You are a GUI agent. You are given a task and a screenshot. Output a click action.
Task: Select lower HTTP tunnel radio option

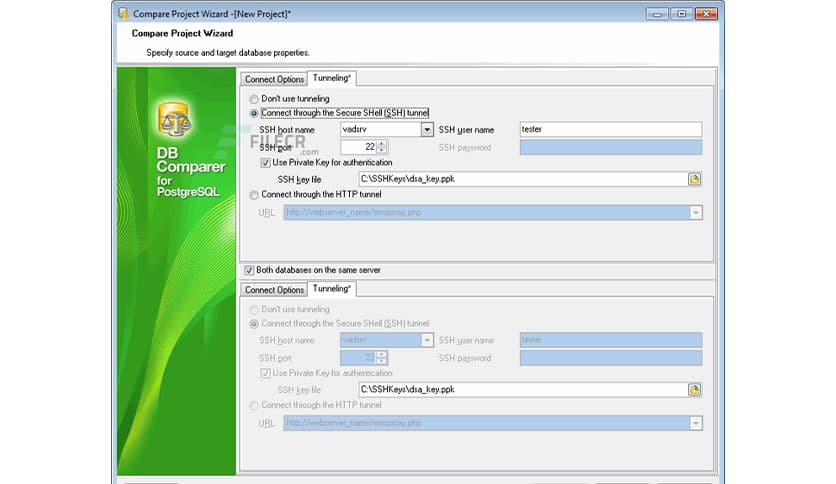tap(254, 406)
